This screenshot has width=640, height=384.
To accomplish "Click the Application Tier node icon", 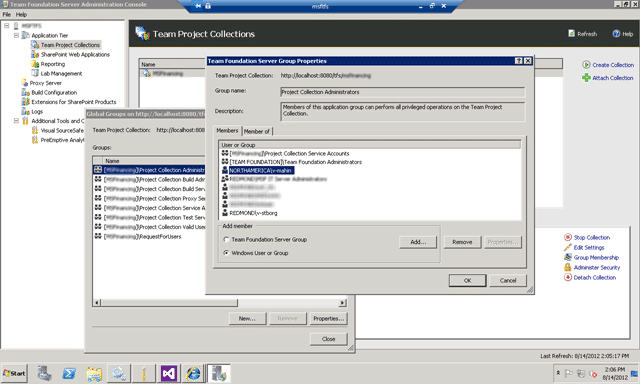I will 25,35.
